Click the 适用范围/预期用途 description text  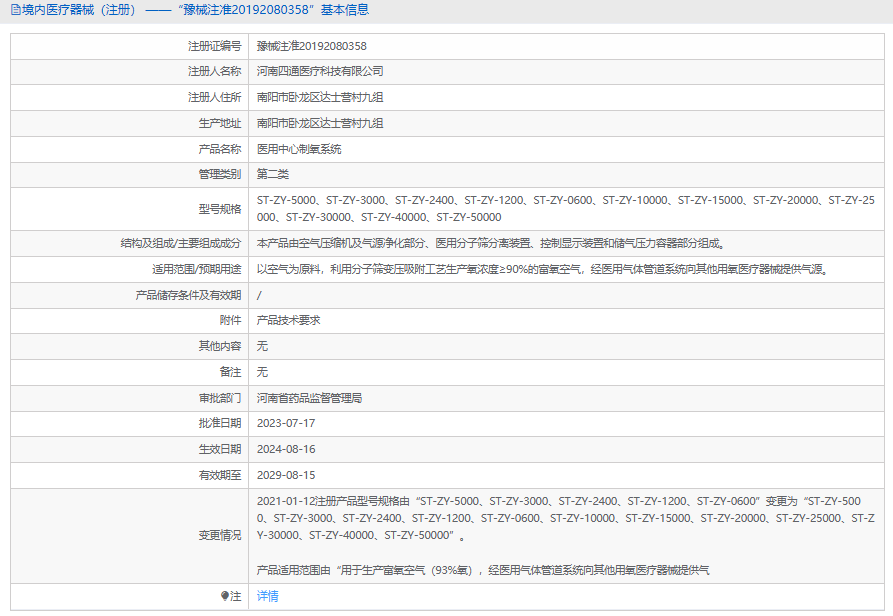543,269
